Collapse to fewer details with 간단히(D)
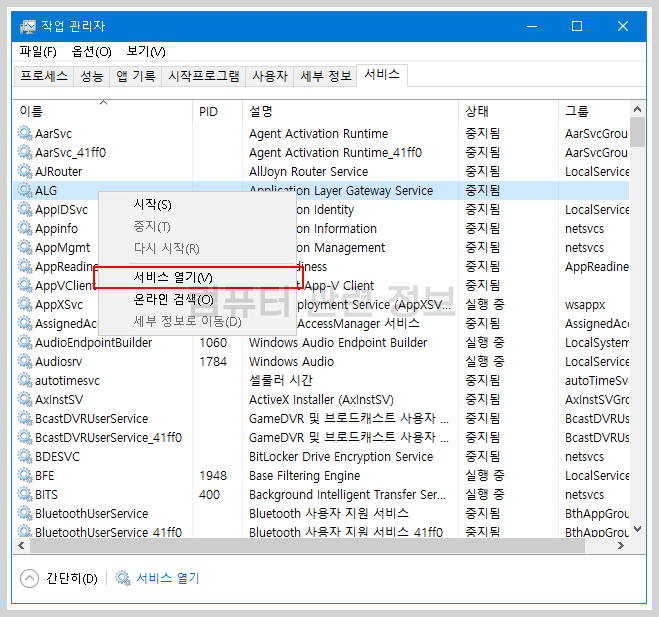 [59, 578]
